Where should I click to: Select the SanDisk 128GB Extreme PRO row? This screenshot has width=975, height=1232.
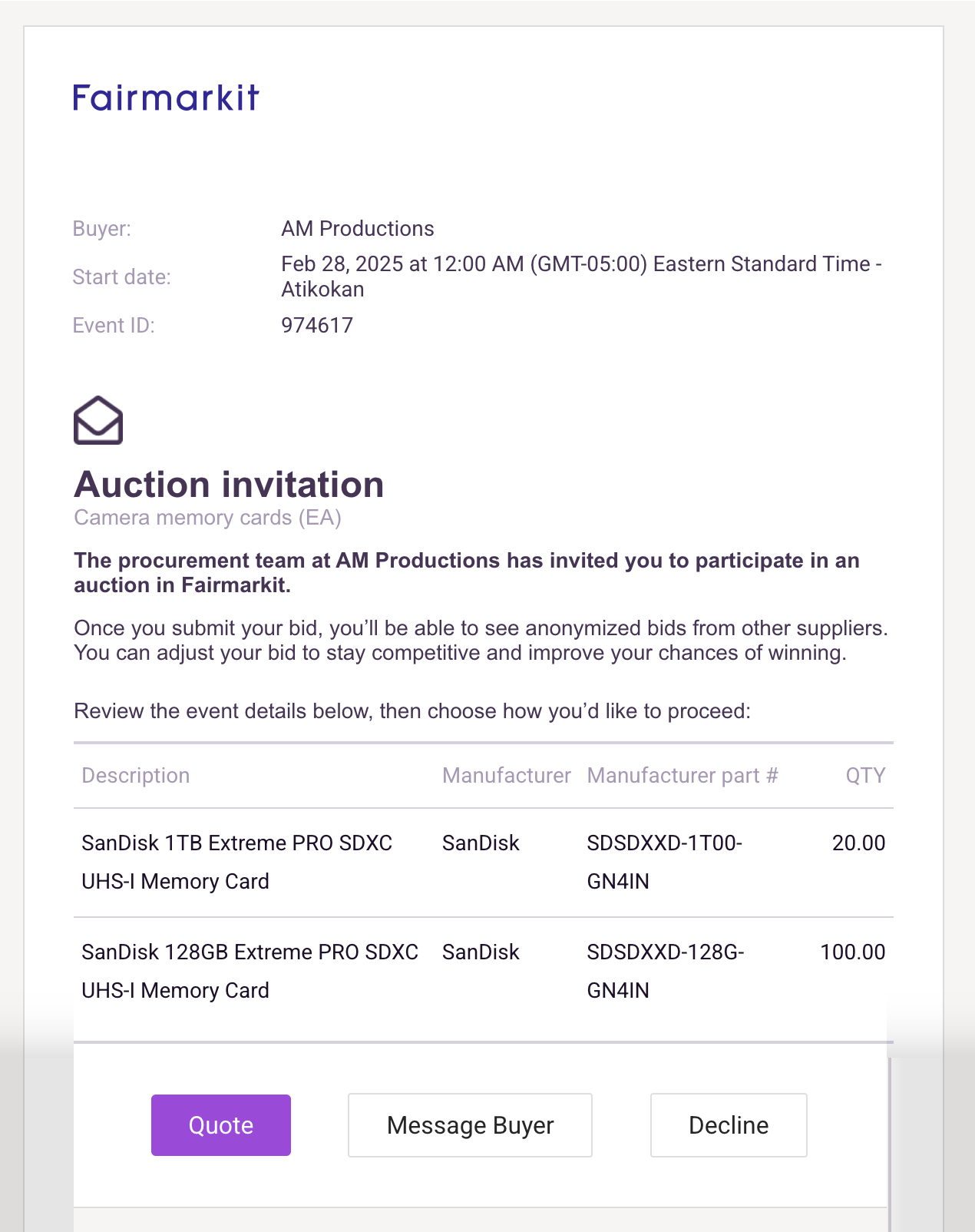[x=484, y=972]
